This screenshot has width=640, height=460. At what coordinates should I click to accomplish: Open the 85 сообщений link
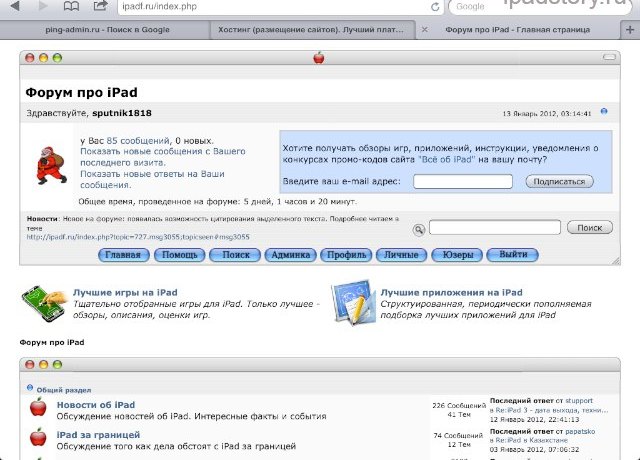(138, 141)
